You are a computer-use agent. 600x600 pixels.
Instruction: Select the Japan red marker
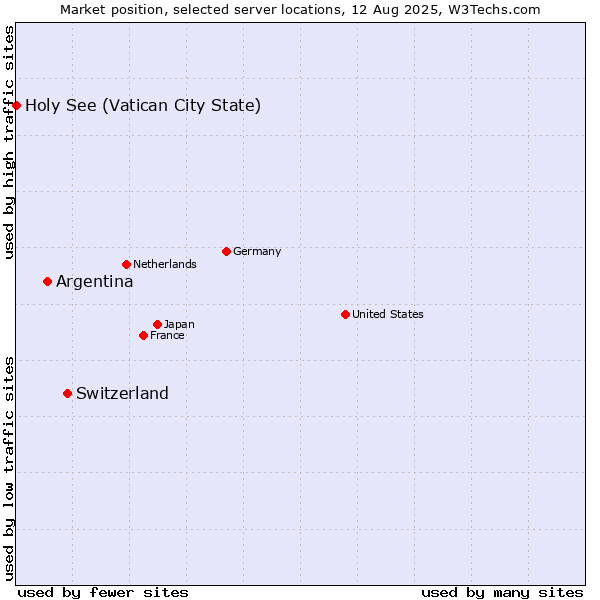(157, 324)
